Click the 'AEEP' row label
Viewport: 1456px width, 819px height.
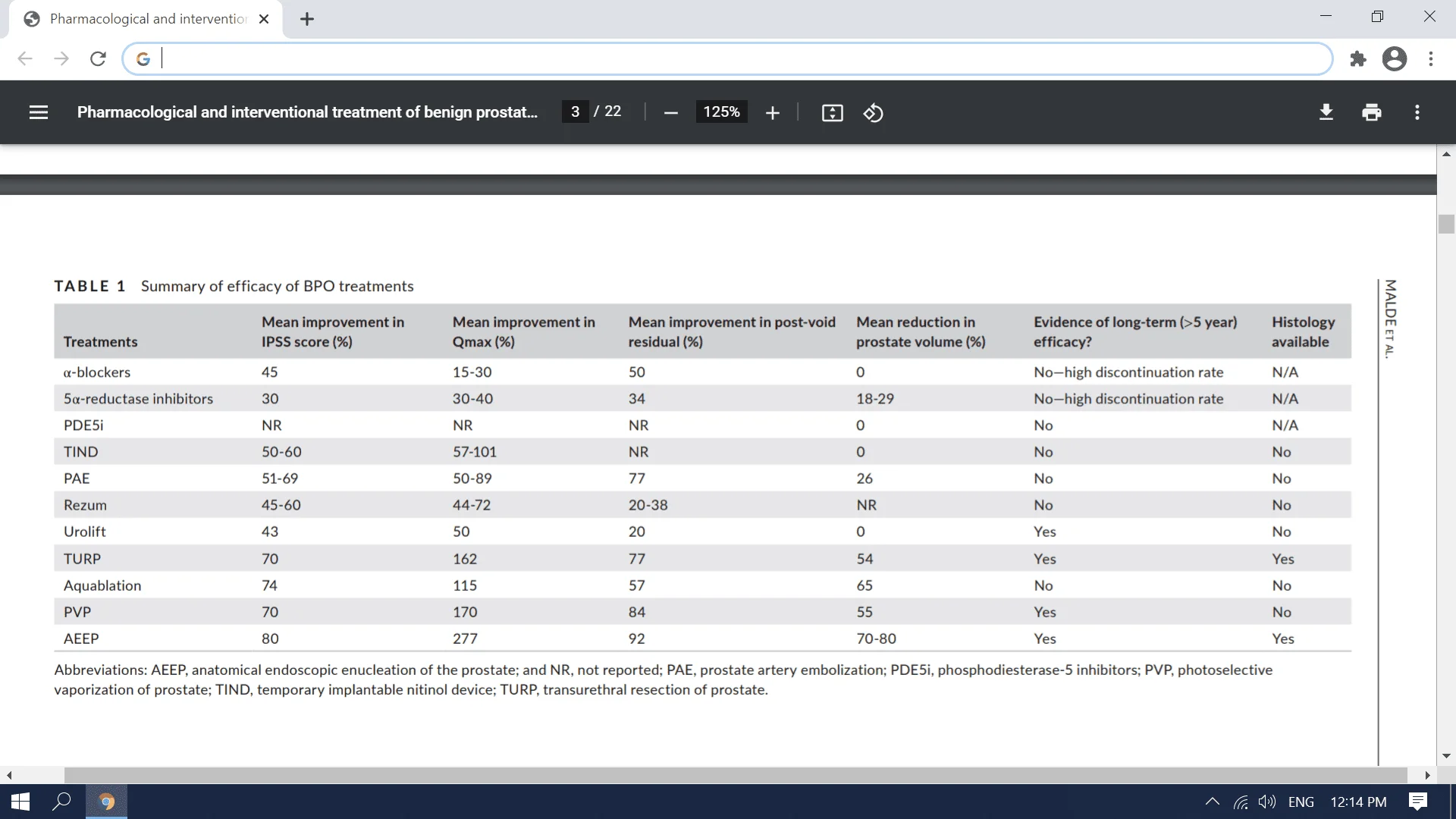(x=81, y=639)
